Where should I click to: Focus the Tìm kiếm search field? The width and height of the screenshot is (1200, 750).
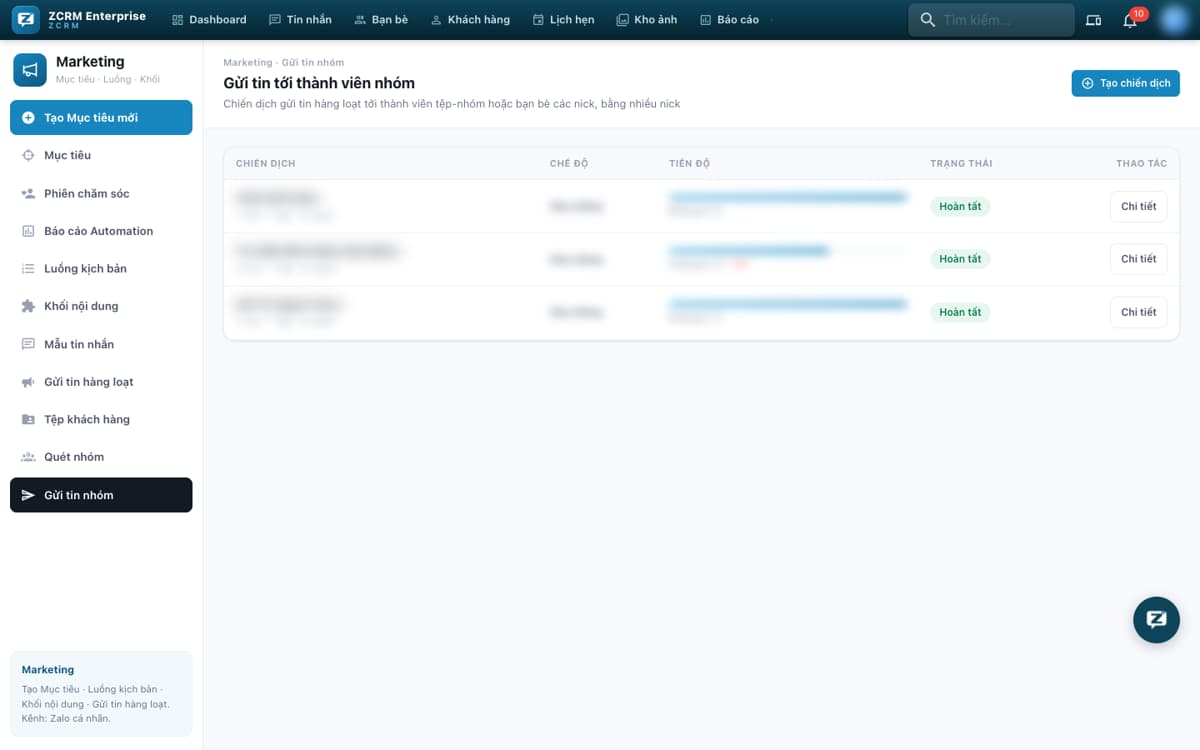[991, 20]
